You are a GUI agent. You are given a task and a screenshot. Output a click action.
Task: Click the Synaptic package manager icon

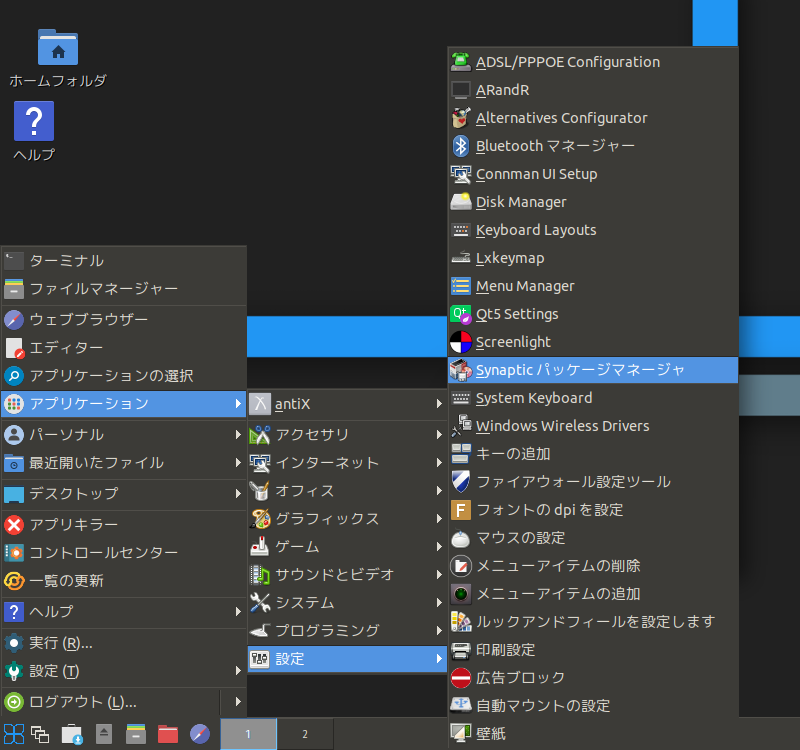[x=461, y=370]
